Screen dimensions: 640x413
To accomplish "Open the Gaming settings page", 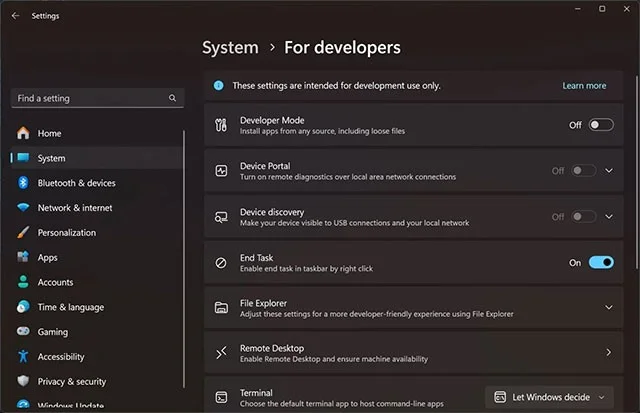I will pos(97,332).
